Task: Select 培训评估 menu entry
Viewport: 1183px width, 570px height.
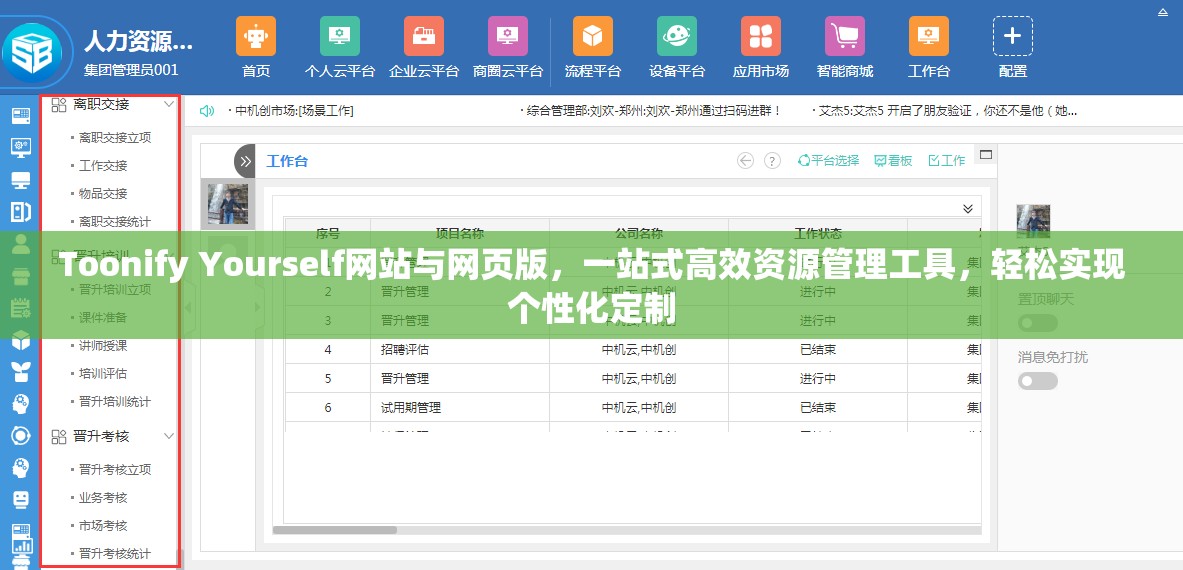Action: (x=103, y=373)
